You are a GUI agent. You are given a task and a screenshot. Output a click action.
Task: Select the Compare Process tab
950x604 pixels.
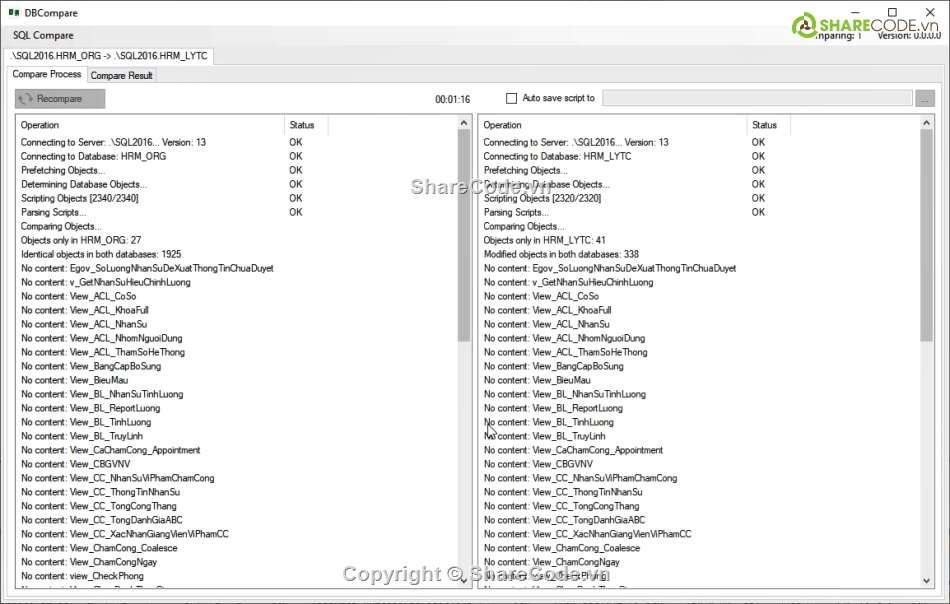click(47, 74)
